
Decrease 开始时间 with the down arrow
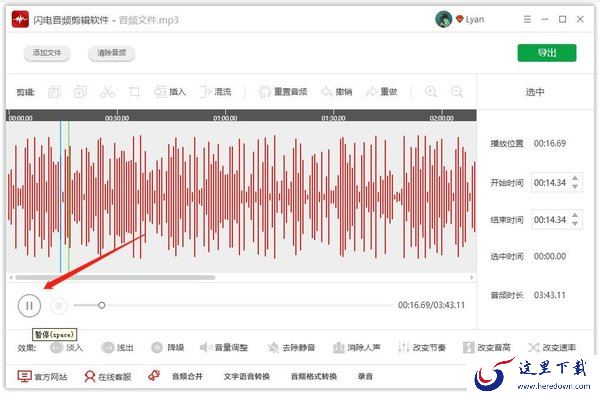point(575,187)
